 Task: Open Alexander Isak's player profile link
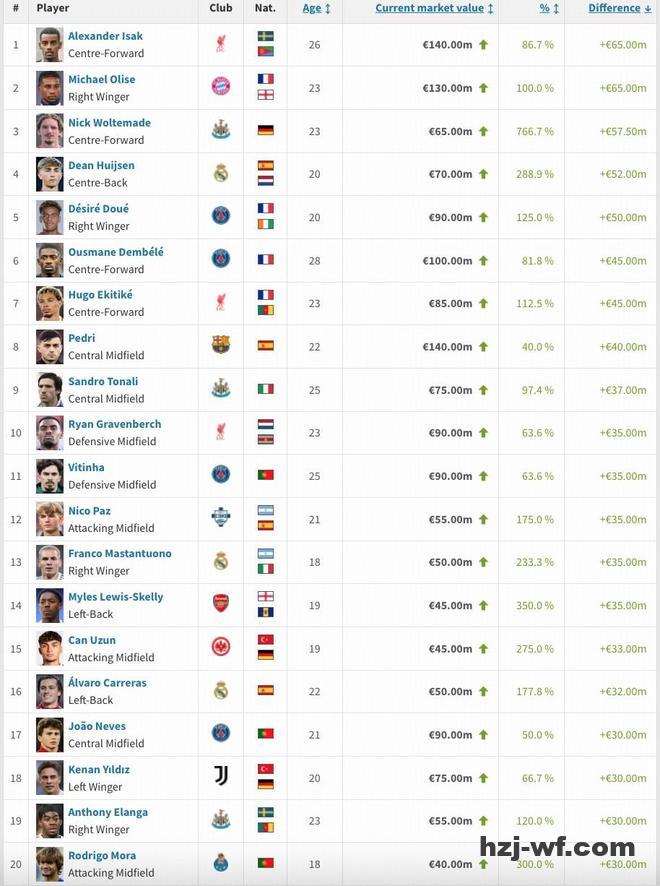point(105,36)
